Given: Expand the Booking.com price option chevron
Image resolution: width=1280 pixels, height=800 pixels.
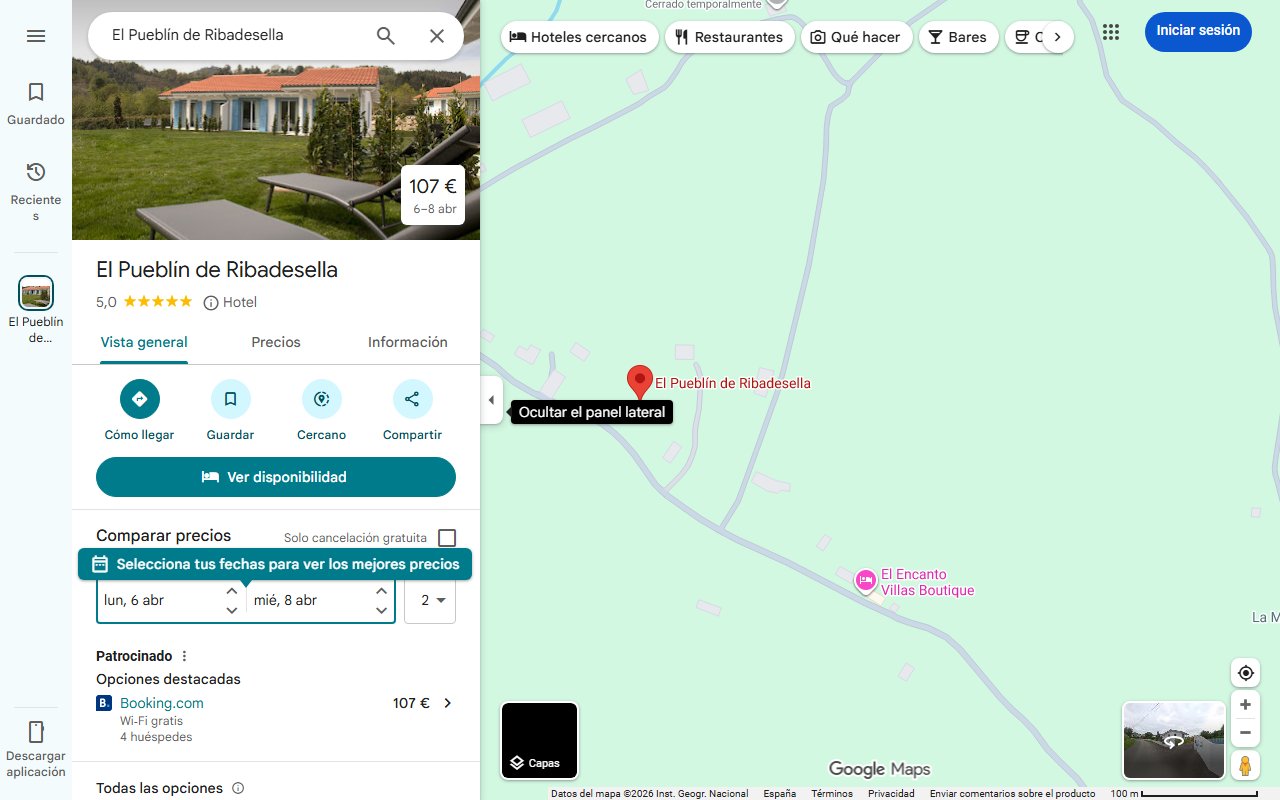Looking at the screenshot, I should pos(447,703).
